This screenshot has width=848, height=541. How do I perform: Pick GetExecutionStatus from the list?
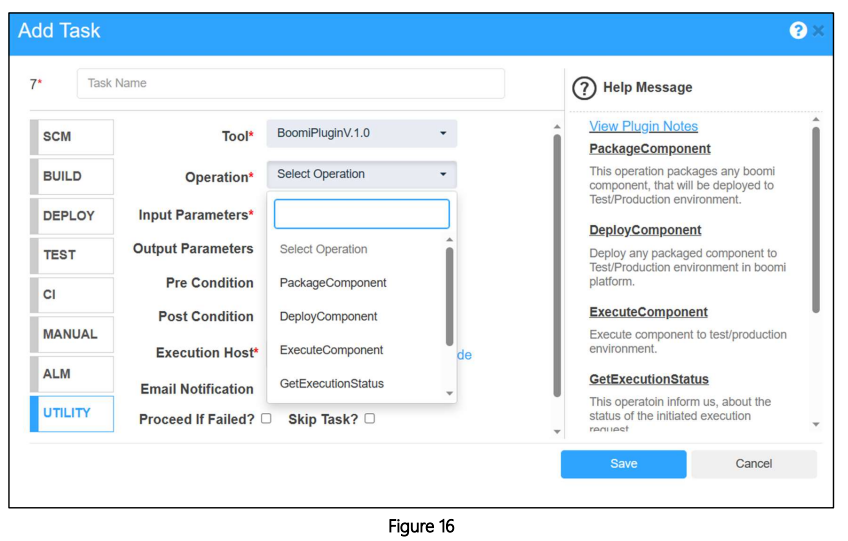332,384
